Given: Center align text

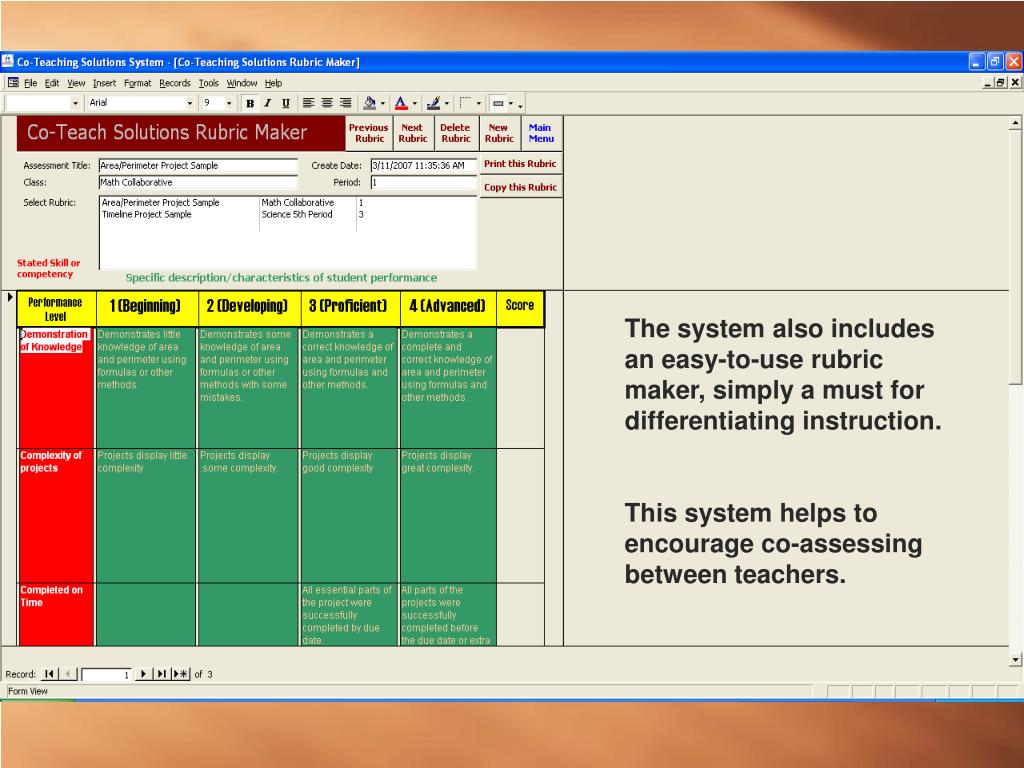Looking at the screenshot, I should (327, 103).
